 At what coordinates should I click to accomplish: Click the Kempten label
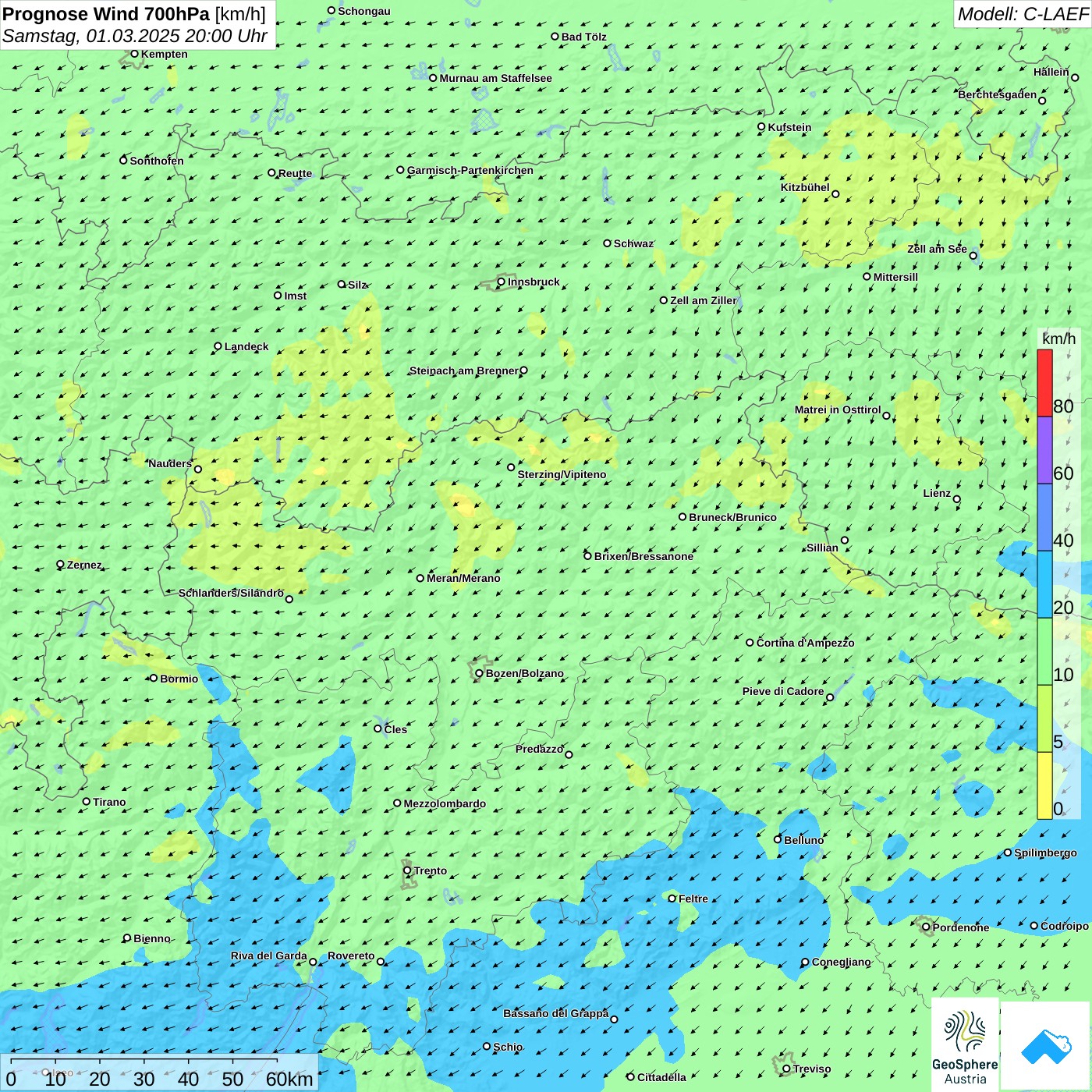tap(164, 54)
